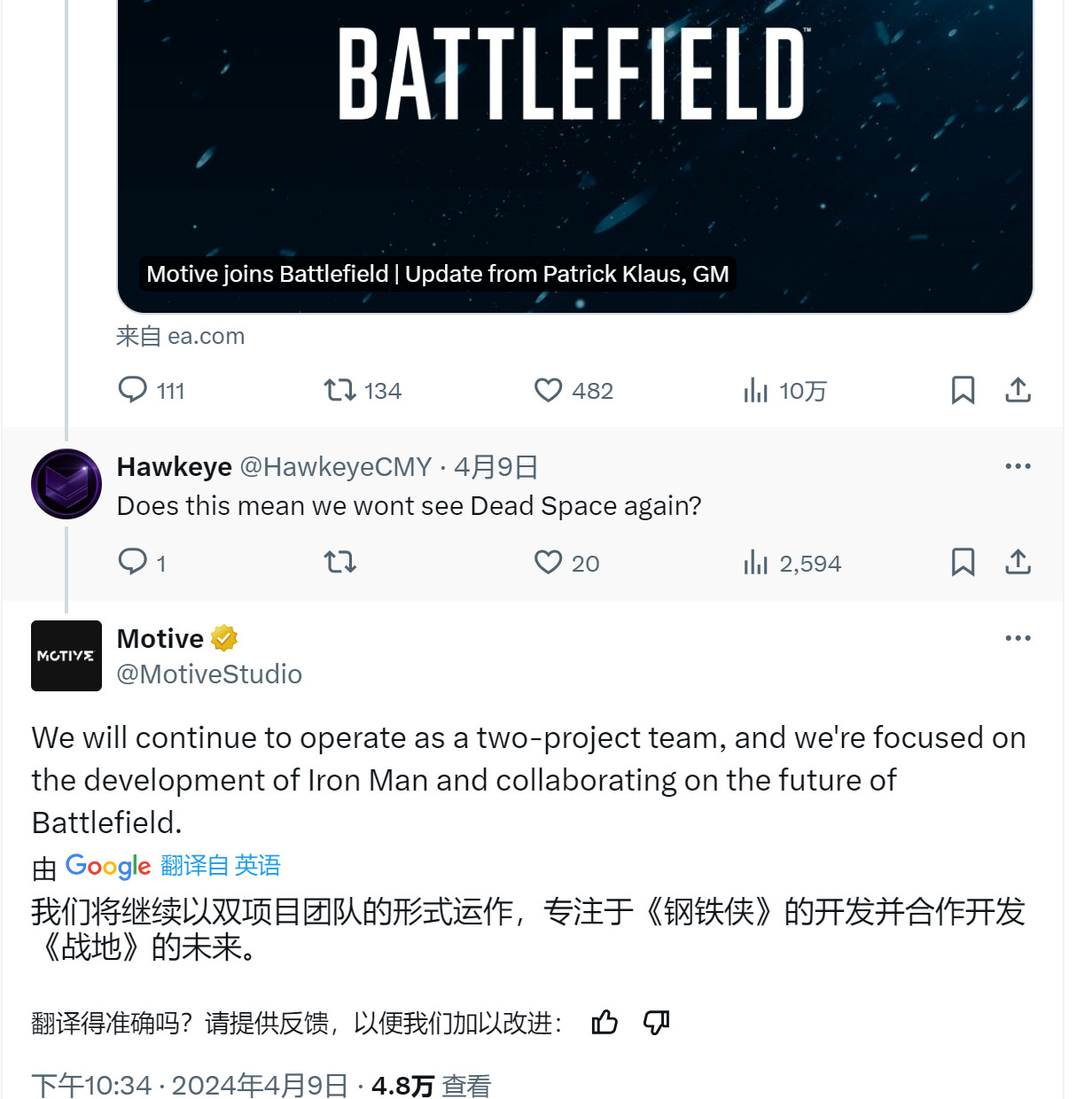Like Hawkeye's comment with 20 likes
Screen dimensions: 1092x1099
549,562
